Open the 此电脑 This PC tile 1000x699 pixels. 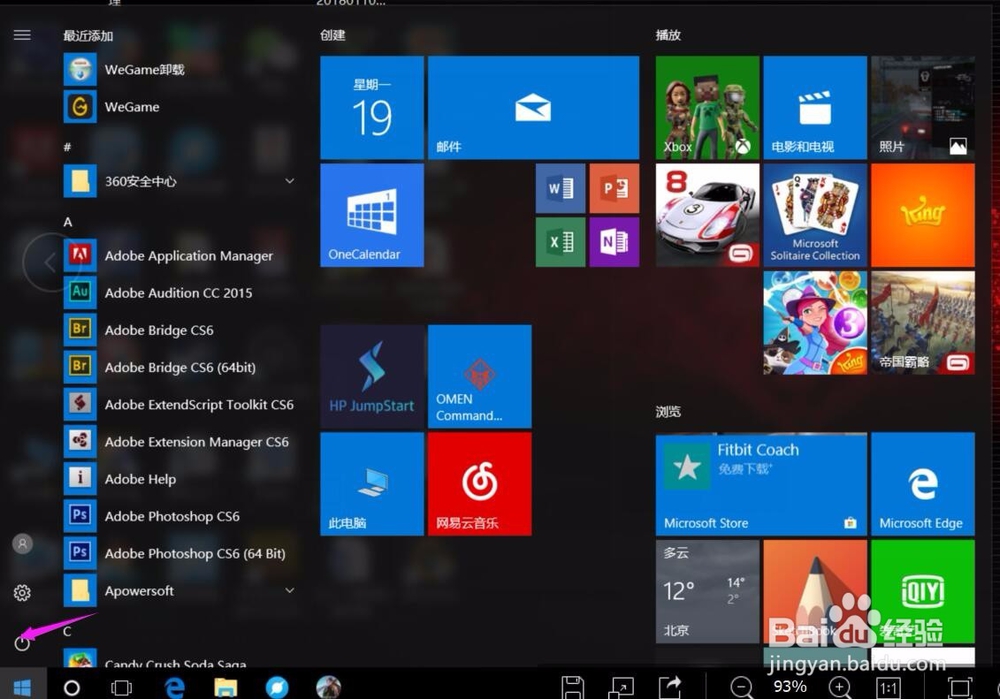[372, 484]
